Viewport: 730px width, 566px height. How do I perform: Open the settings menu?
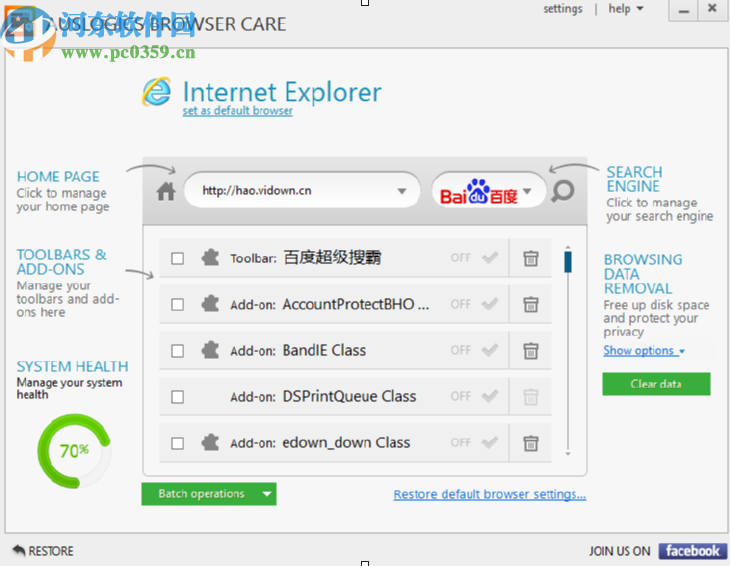pyautogui.click(x=562, y=8)
